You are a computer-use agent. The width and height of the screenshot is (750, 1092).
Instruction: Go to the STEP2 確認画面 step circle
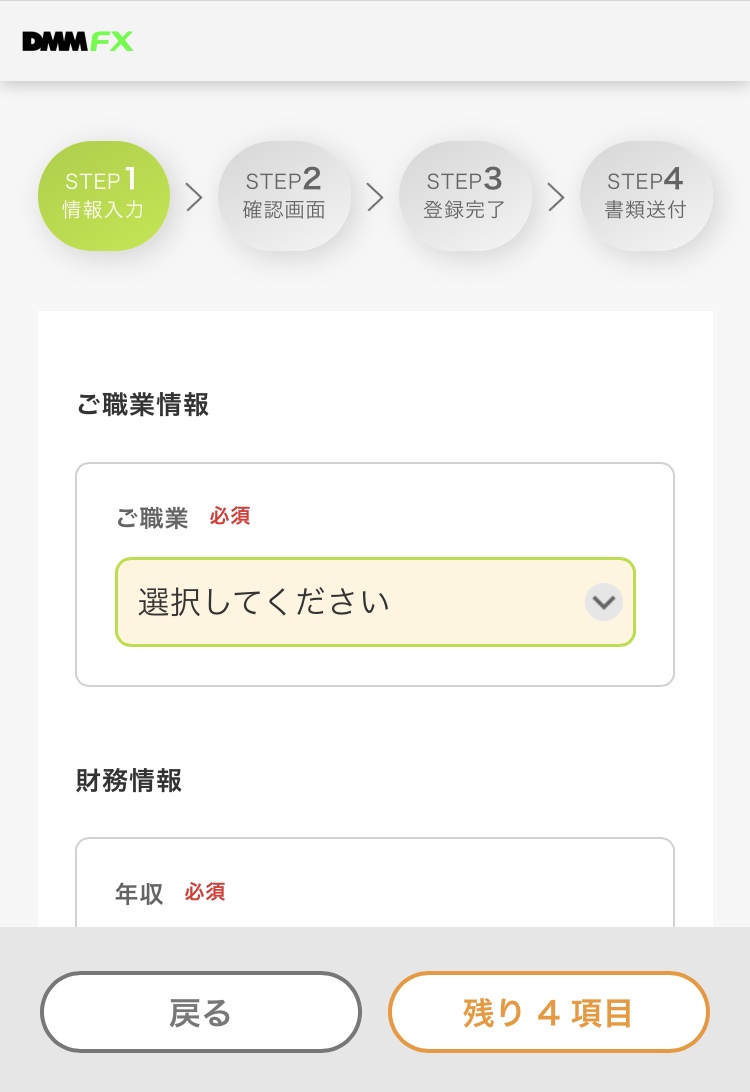tap(284, 196)
